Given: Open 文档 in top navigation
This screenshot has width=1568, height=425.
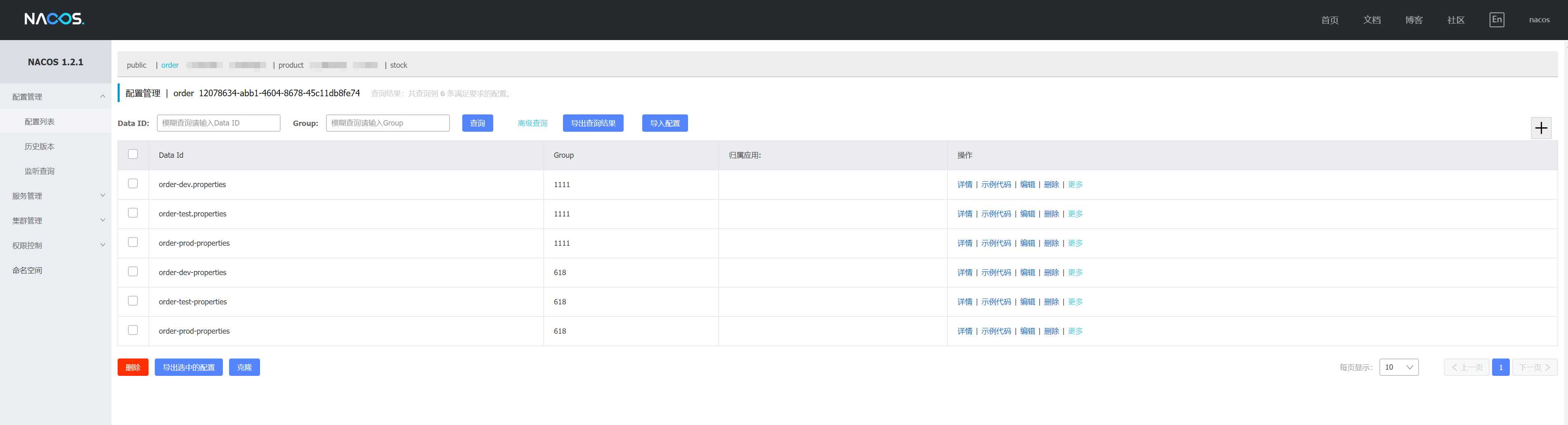Looking at the screenshot, I should (1372, 20).
